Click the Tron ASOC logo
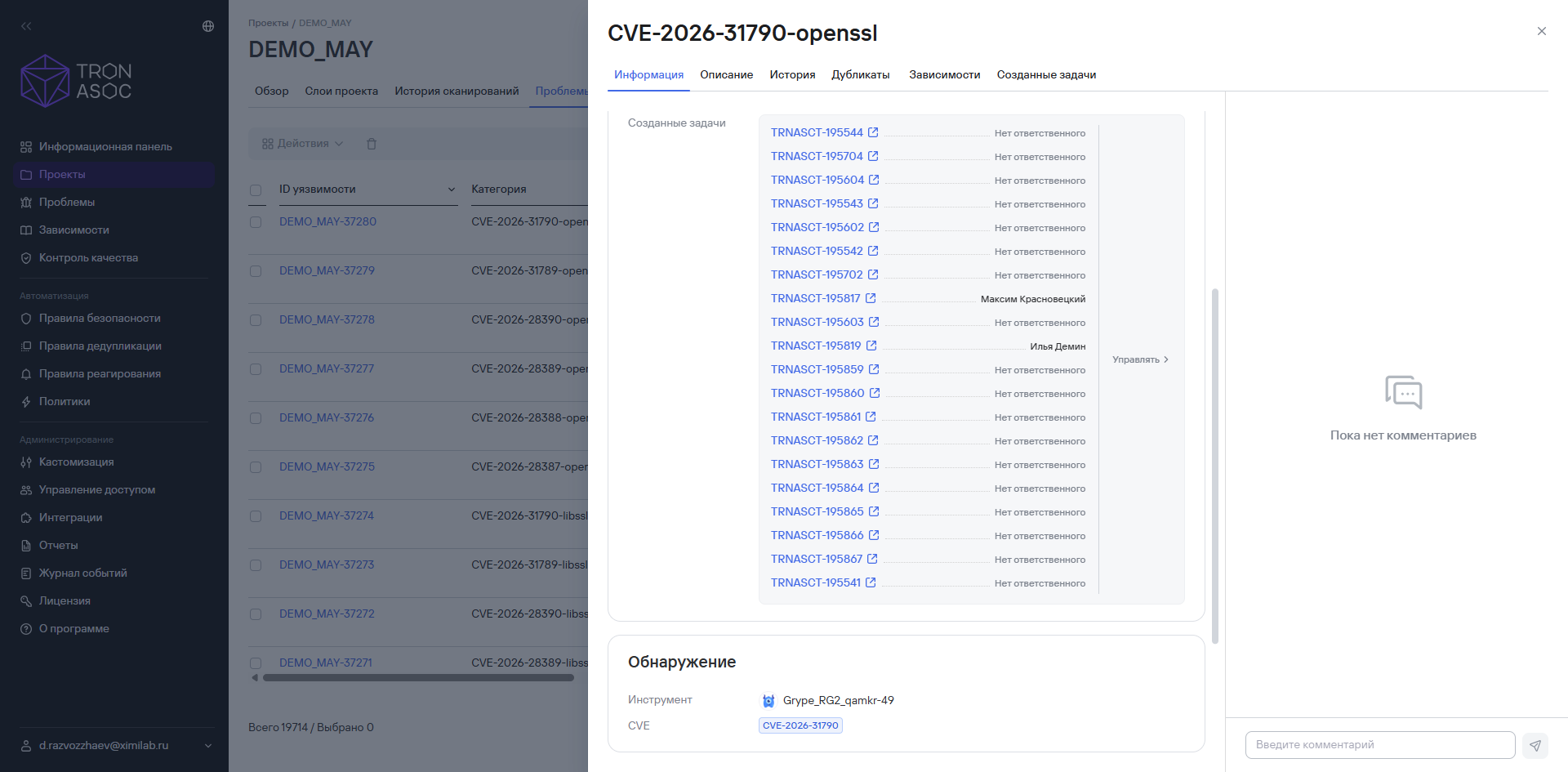The width and height of the screenshot is (1568, 772). coord(76,81)
